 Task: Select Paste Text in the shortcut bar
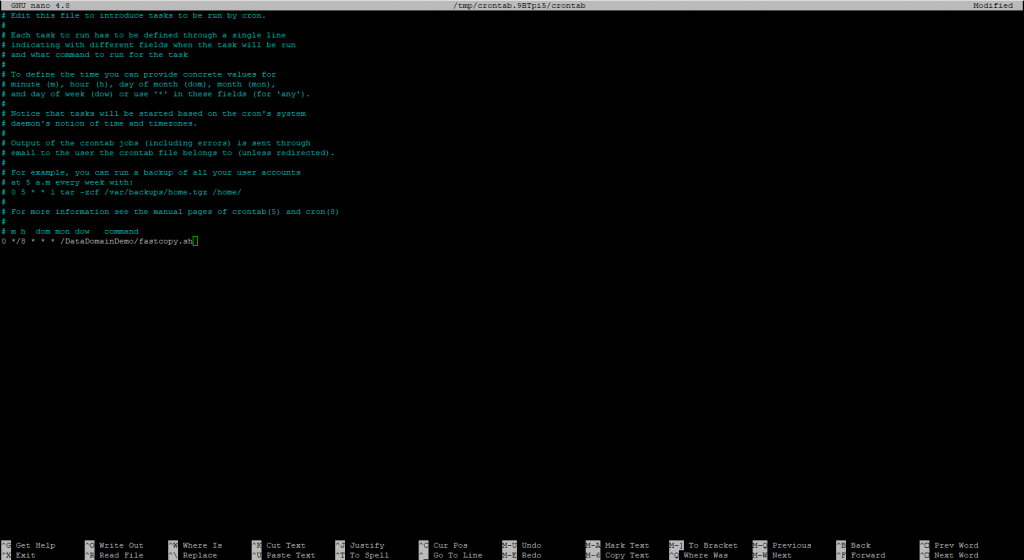[290, 555]
